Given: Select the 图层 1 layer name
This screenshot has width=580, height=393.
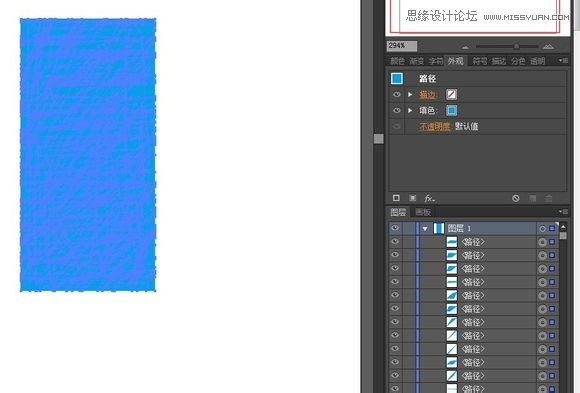Looking at the screenshot, I should click(459, 229).
